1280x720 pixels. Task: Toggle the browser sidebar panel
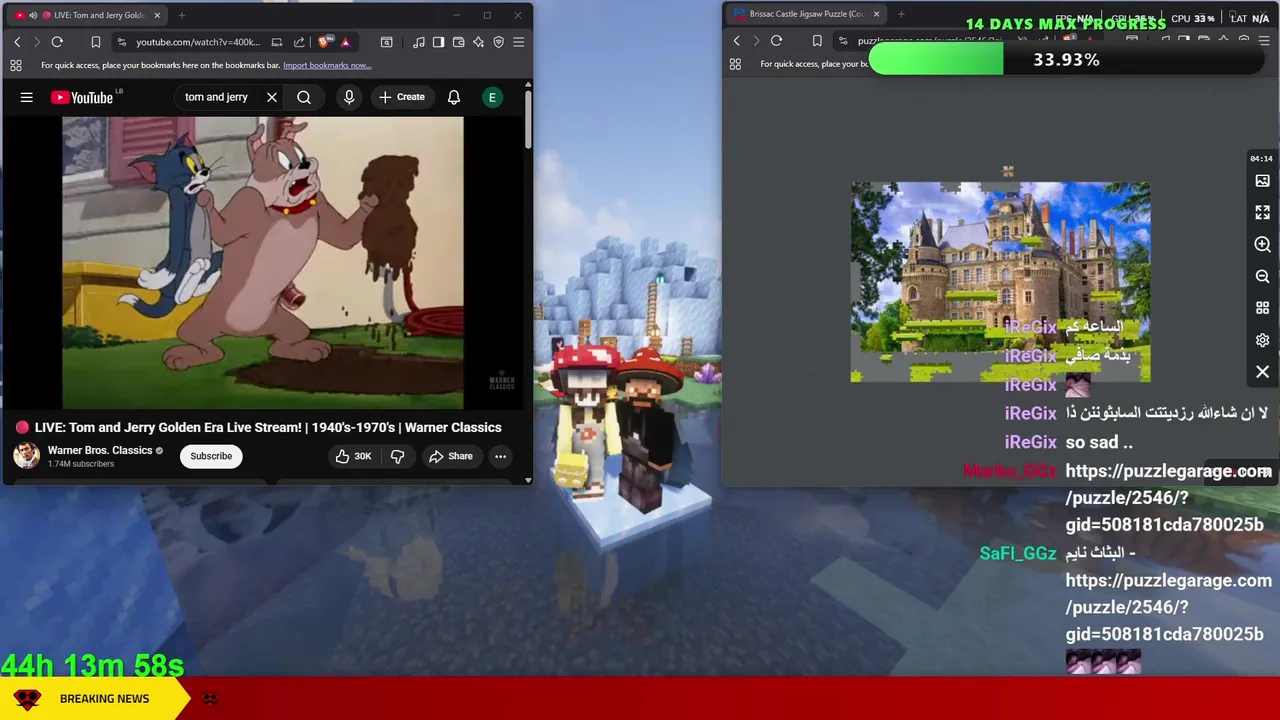tap(438, 42)
